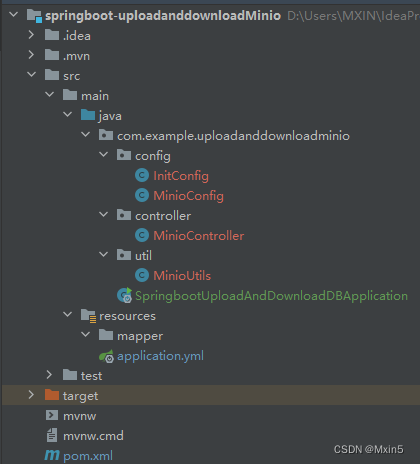
Task: Collapse the resources folder chevron
Action: tap(68, 315)
